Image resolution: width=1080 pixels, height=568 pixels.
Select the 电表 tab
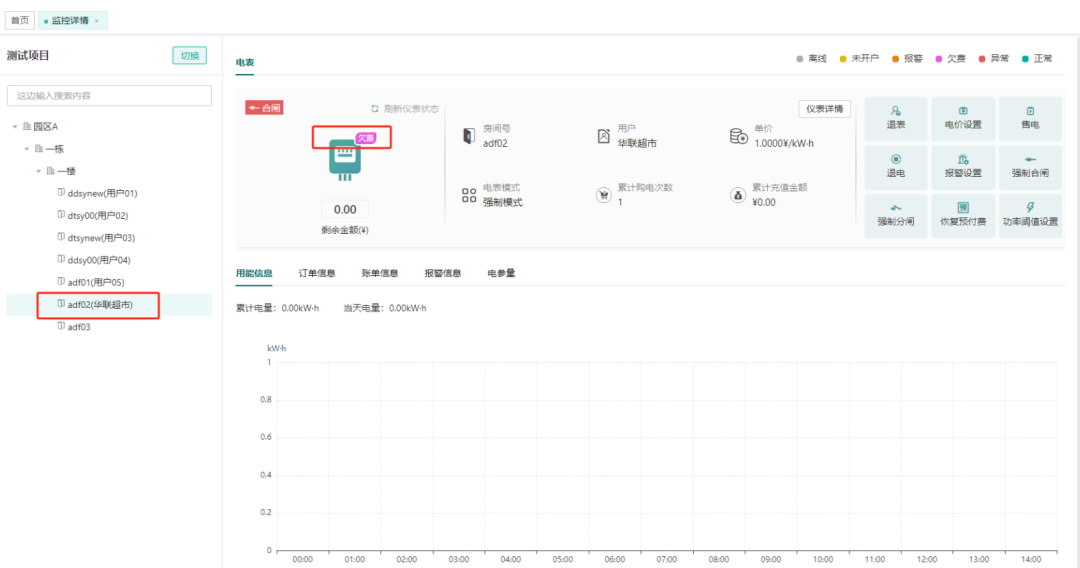click(x=245, y=63)
